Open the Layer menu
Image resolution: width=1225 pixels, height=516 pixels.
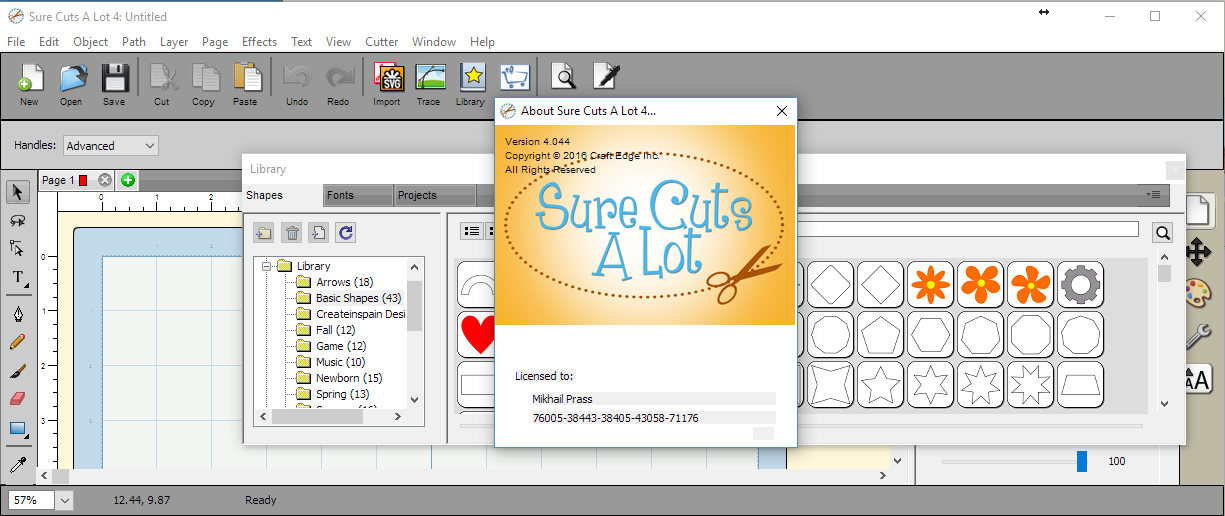[174, 42]
